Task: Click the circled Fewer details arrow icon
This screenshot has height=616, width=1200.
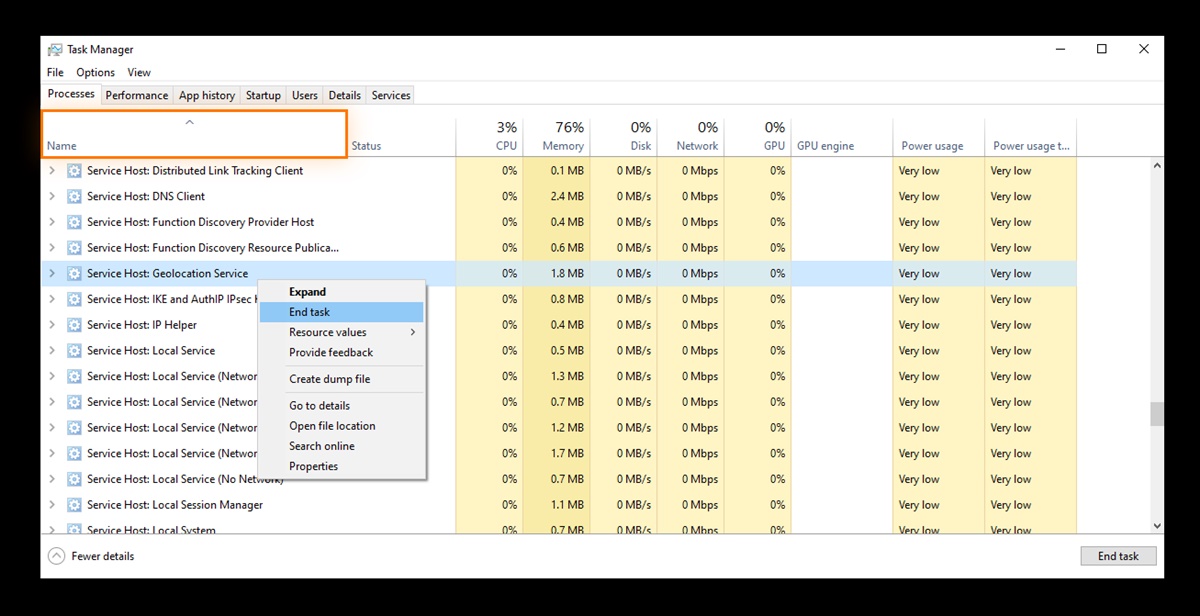Action: point(57,555)
